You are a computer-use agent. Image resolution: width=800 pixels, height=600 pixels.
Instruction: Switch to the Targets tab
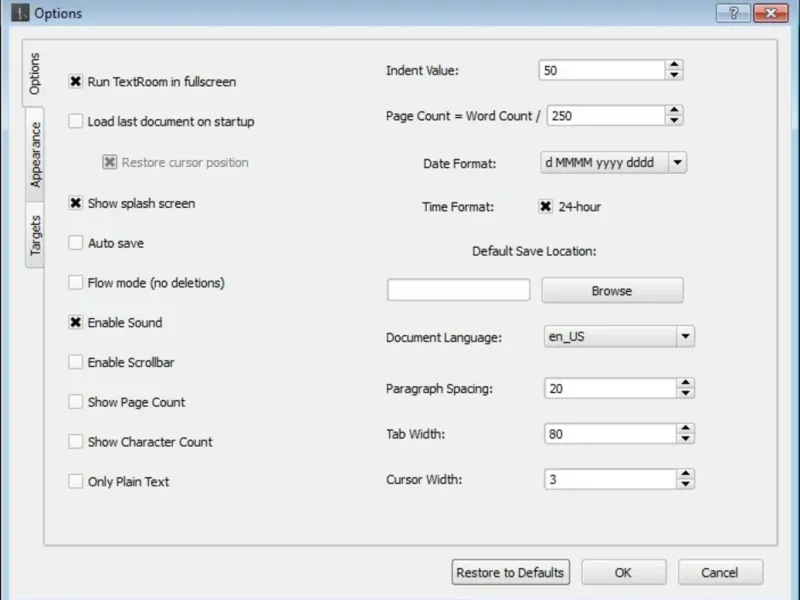(x=35, y=235)
